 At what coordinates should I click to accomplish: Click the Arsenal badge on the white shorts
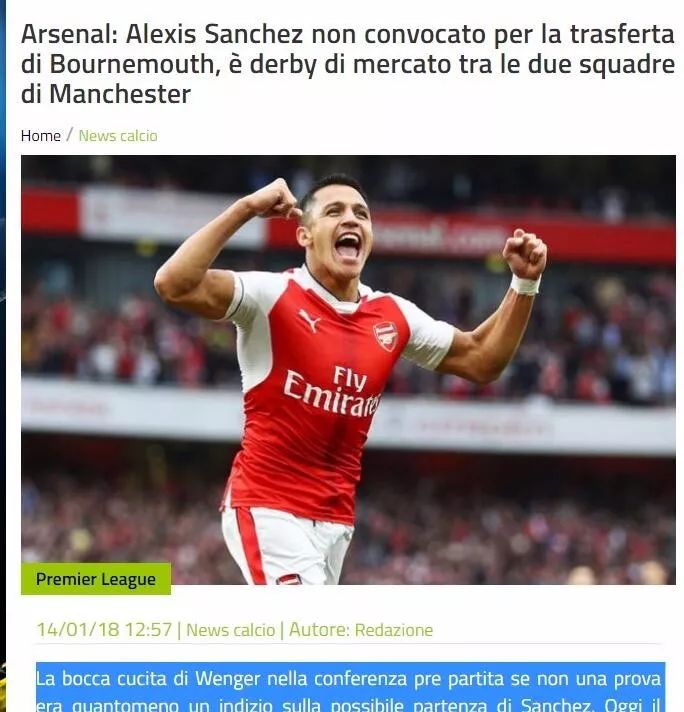pos(288,579)
